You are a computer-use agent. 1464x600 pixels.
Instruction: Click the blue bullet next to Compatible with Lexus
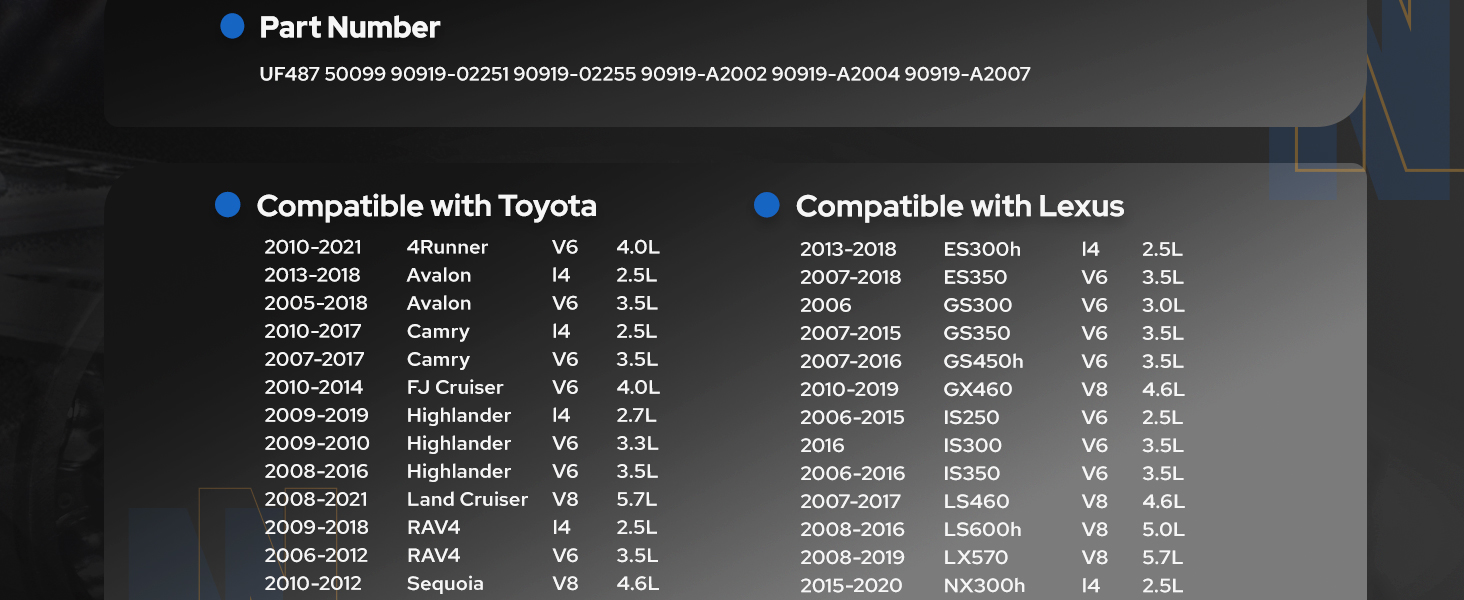[767, 205]
